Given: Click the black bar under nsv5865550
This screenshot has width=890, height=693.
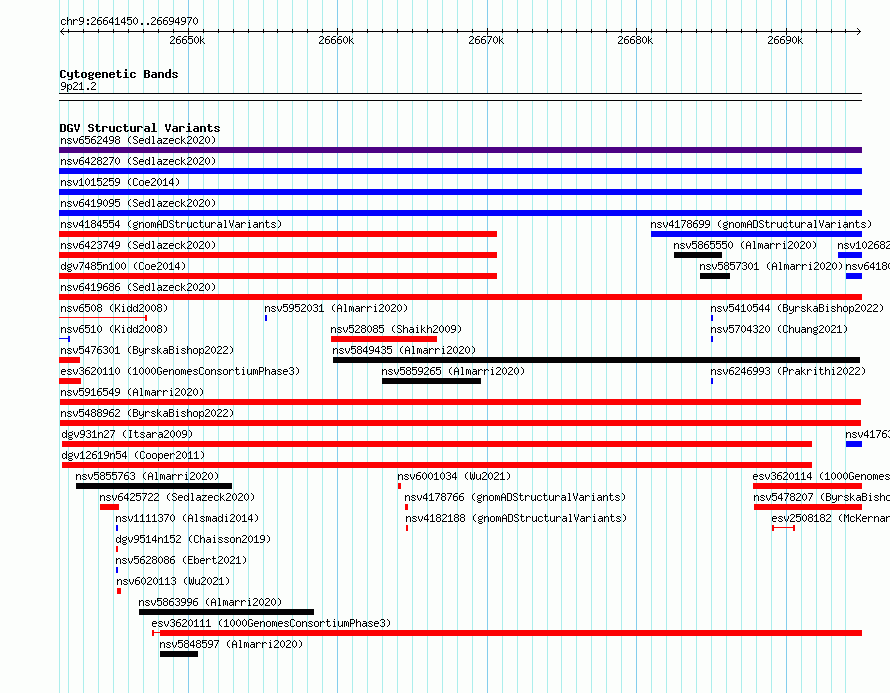Looking at the screenshot, I should [698, 255].
